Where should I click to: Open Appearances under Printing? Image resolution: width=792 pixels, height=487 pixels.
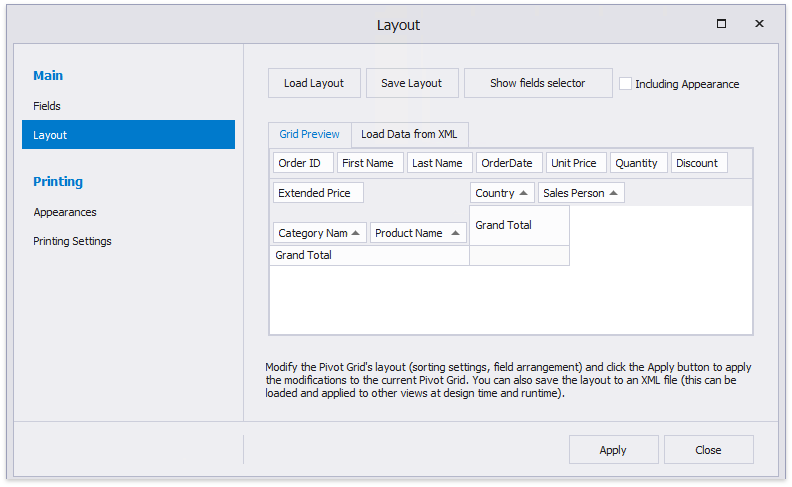pyautogui.click(x=65, y=212)
